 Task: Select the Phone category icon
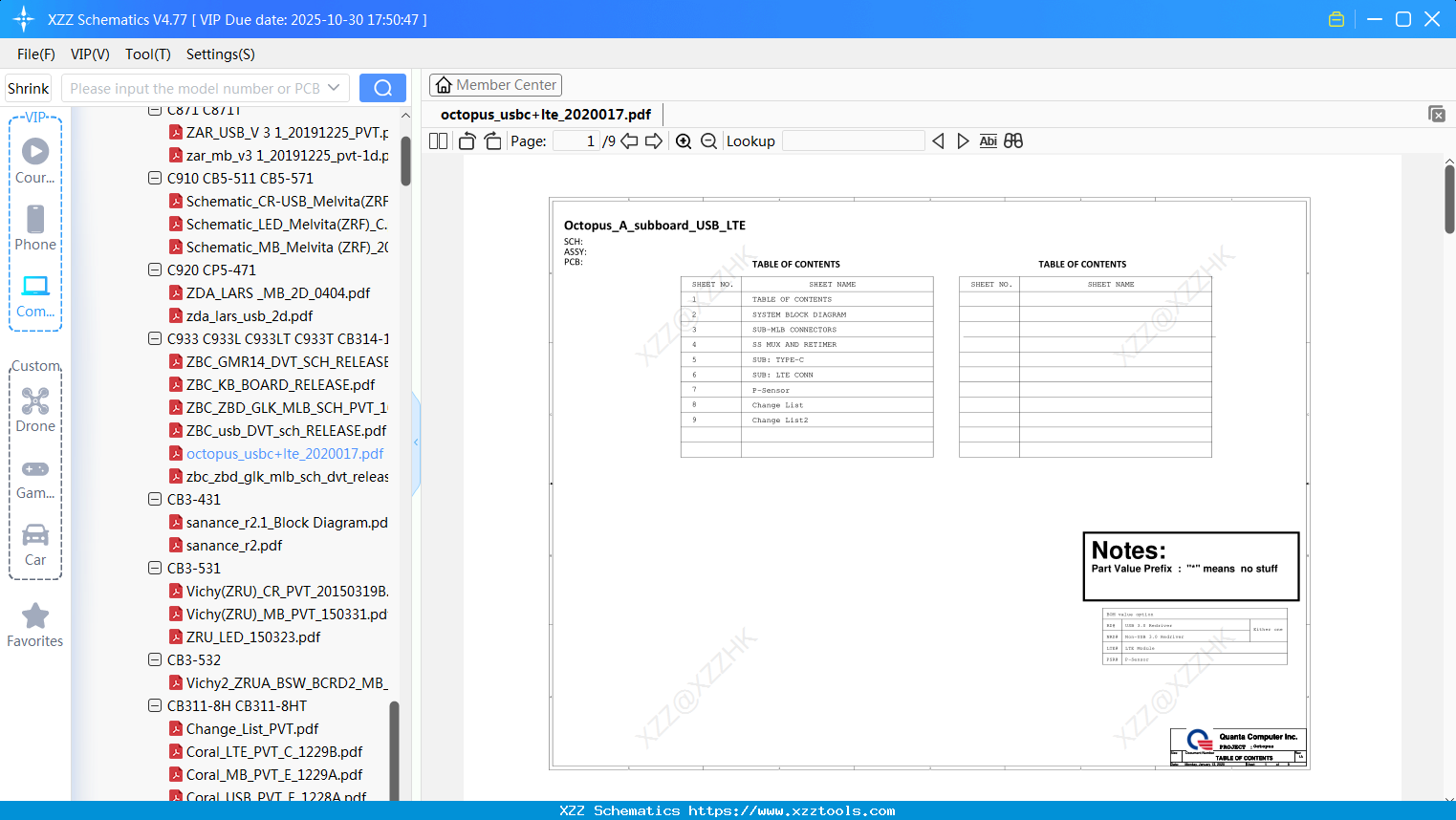click(x=35, y=227)
